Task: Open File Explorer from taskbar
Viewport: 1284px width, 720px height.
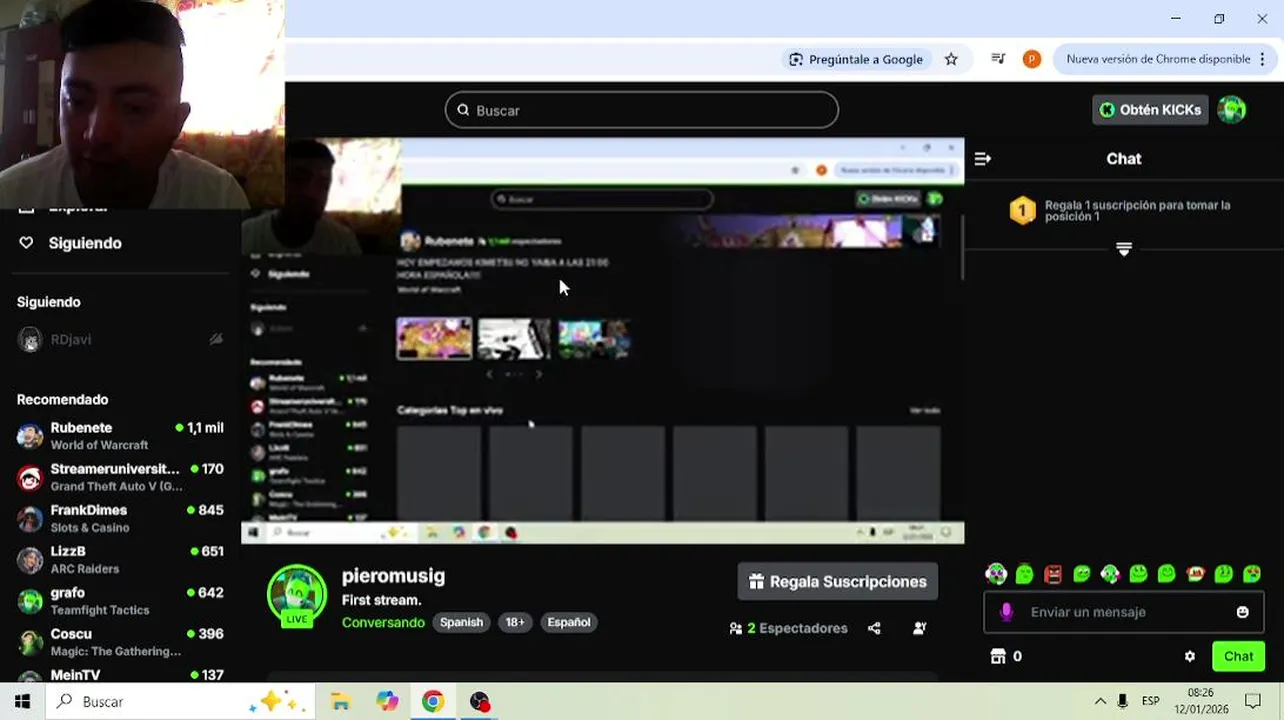Action: (x=340, y=702)
